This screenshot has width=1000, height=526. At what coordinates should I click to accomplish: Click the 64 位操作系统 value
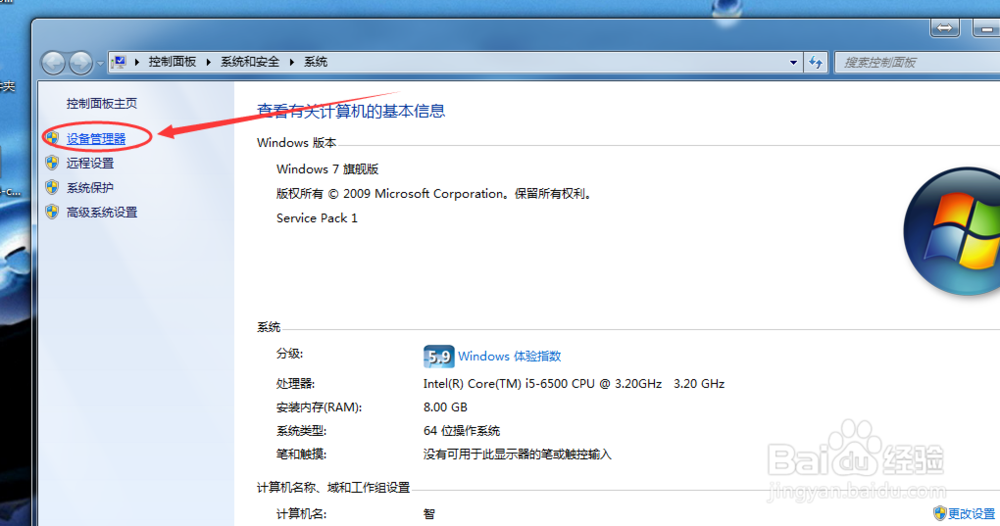[x=462, y=431]
